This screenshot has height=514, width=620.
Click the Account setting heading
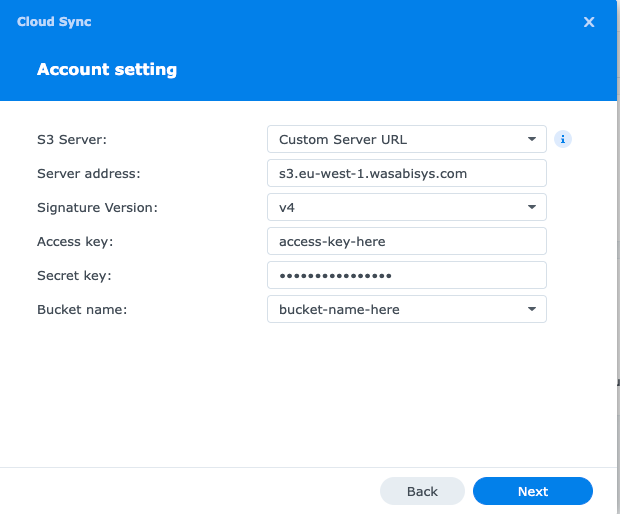pyautogui.click(x=107, y=70)
